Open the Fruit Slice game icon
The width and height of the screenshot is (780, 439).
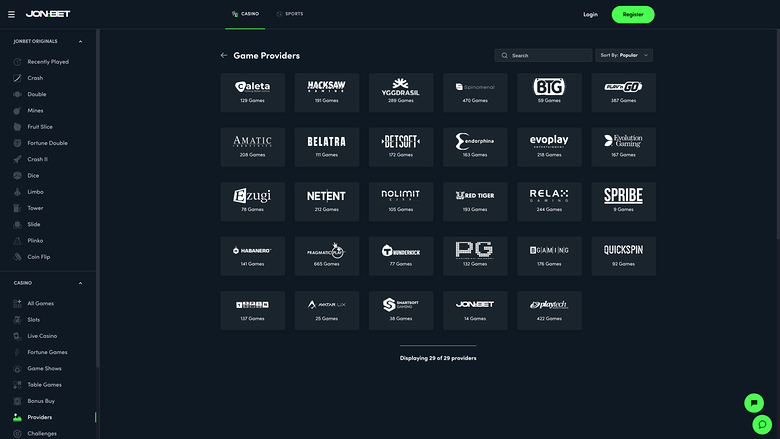(x=17, y=127)
